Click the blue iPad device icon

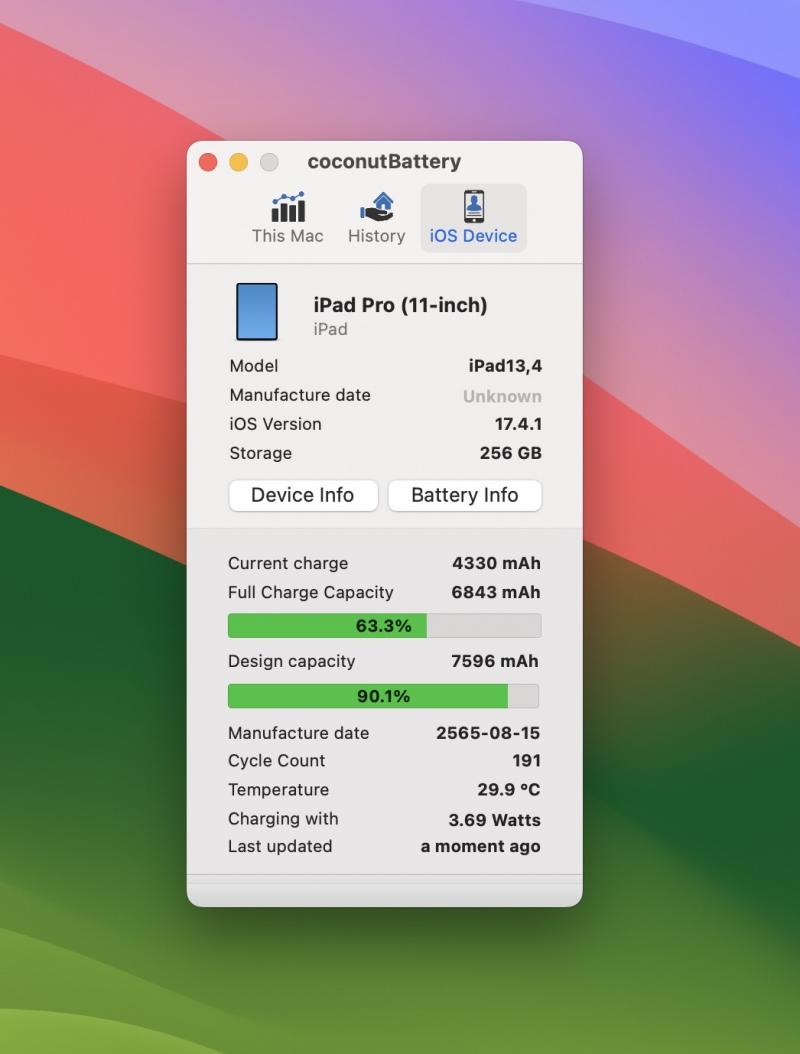[x=257, y=312]
